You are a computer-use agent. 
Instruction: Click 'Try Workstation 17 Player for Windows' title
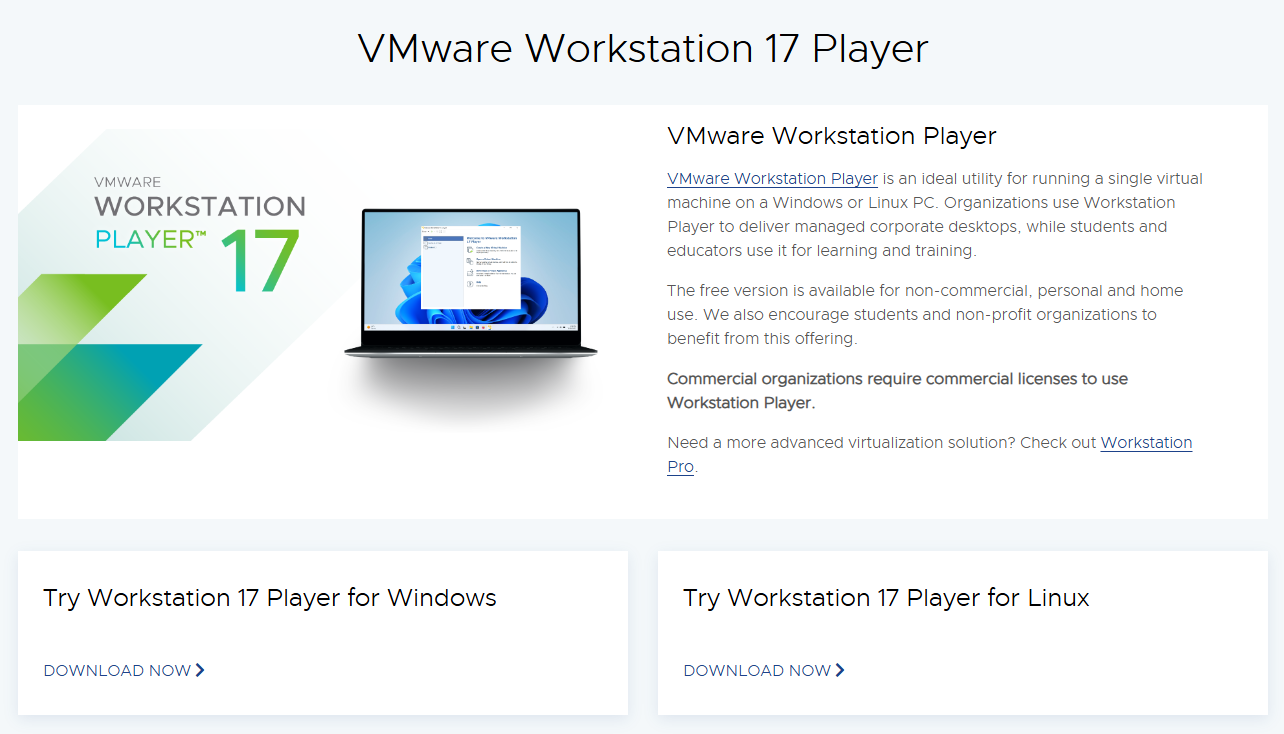tap(270, 598)
